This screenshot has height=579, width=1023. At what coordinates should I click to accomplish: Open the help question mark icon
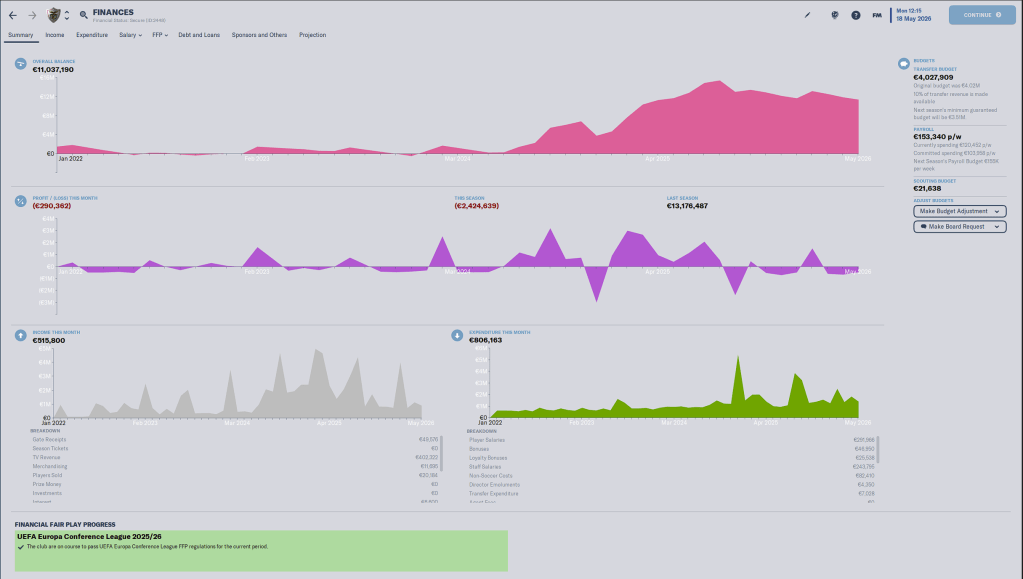[855, 15]
